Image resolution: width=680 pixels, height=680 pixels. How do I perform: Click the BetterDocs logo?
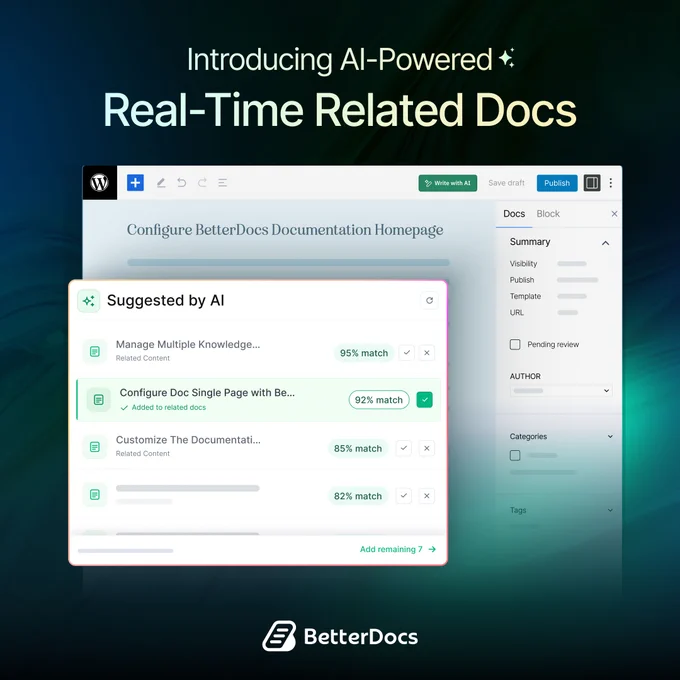tap(340, 636)
